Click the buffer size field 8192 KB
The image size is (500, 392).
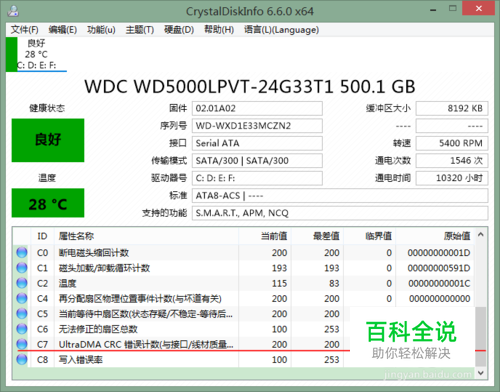452,108
